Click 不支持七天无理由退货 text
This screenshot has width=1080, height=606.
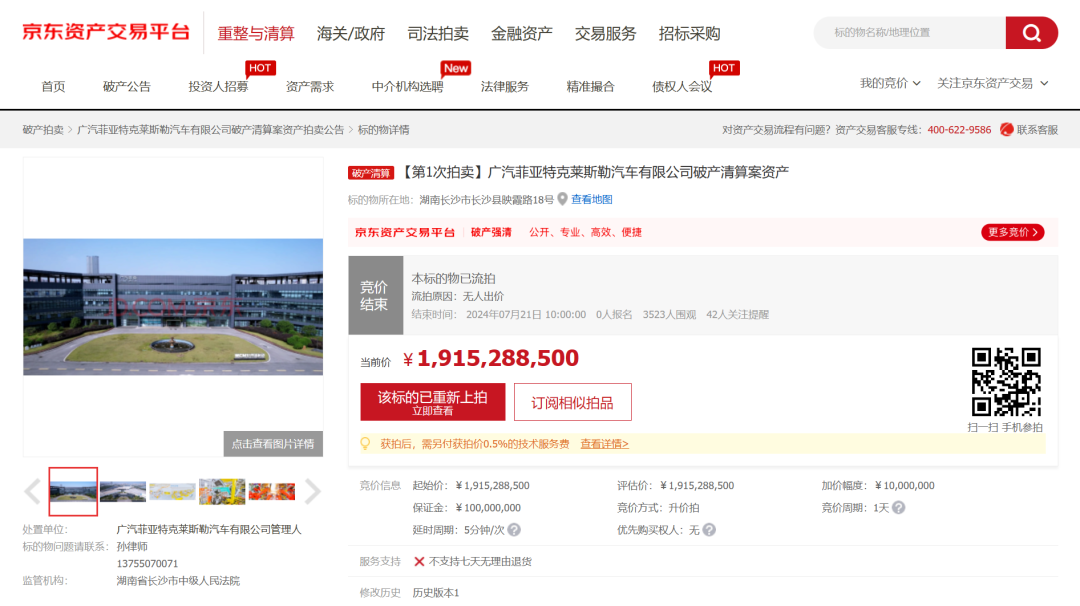480,561
